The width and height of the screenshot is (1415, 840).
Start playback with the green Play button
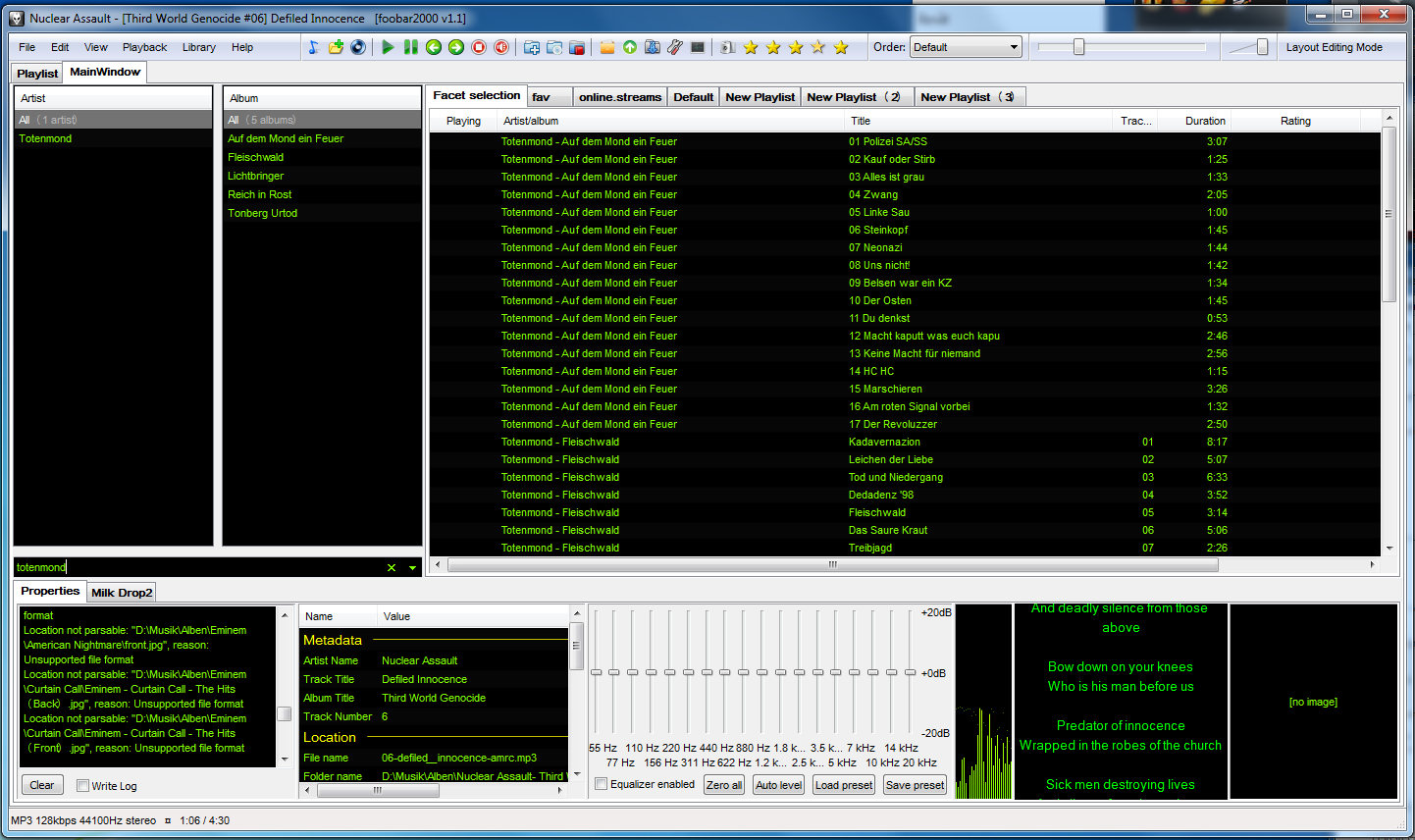389,47
